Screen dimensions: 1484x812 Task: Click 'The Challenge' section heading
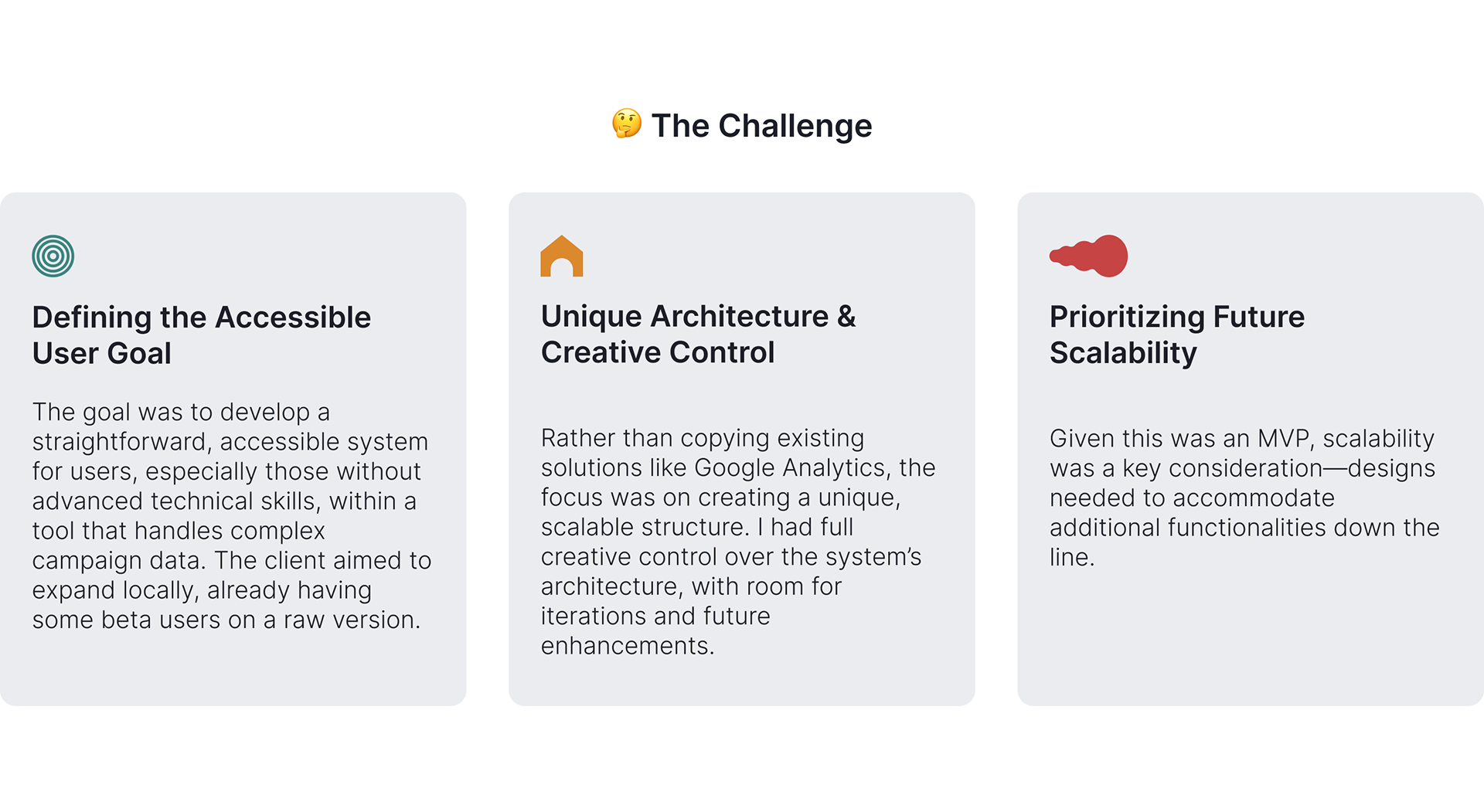click(x=761, y=125)
